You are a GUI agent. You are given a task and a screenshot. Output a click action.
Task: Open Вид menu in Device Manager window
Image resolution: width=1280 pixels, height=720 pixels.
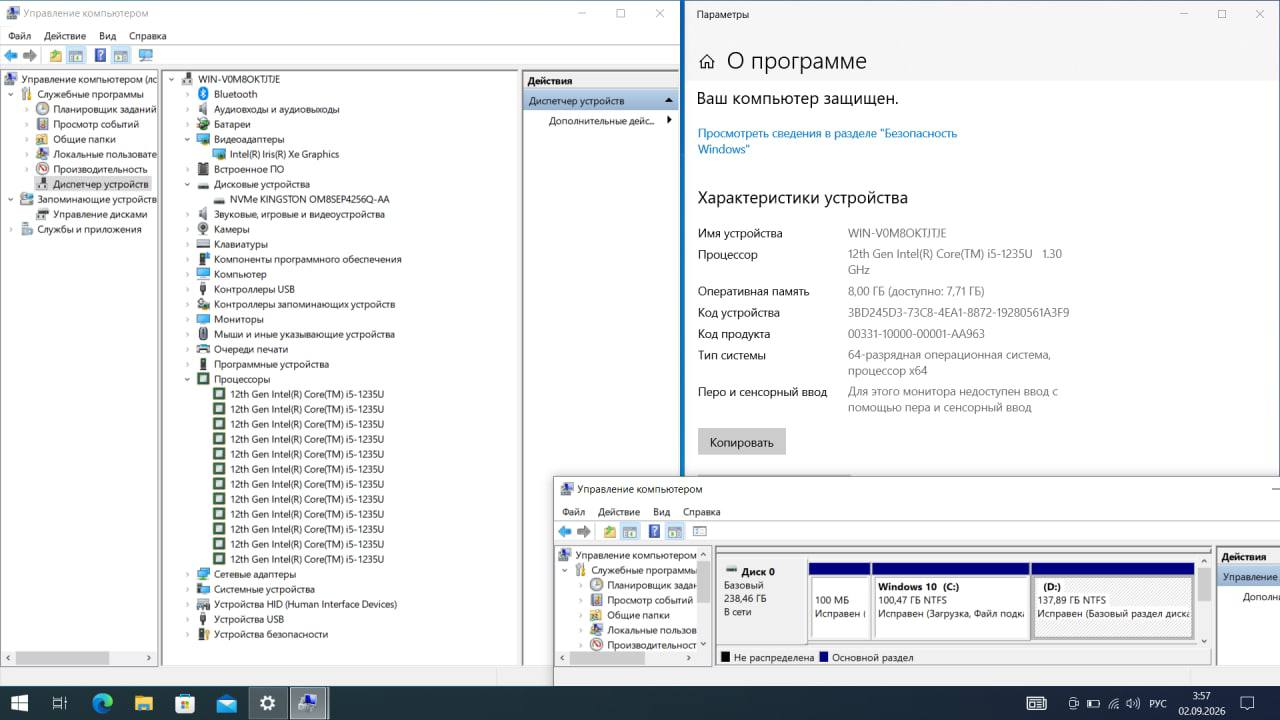(107, 36)
